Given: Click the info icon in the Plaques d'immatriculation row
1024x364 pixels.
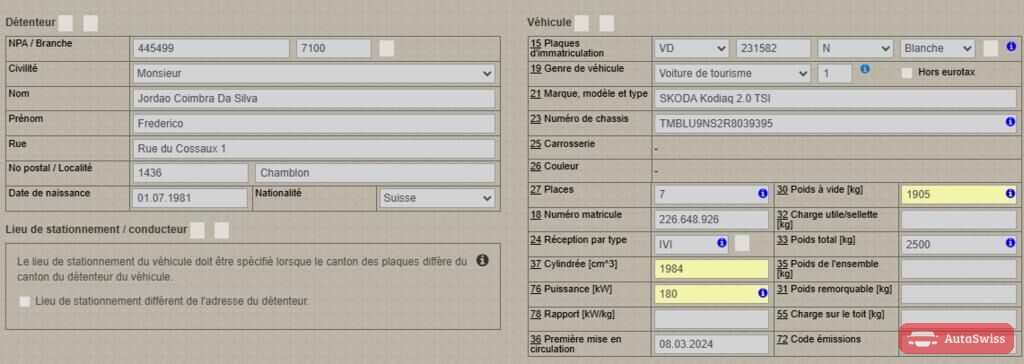Looking at the screenshot, I should [1011, 47].
